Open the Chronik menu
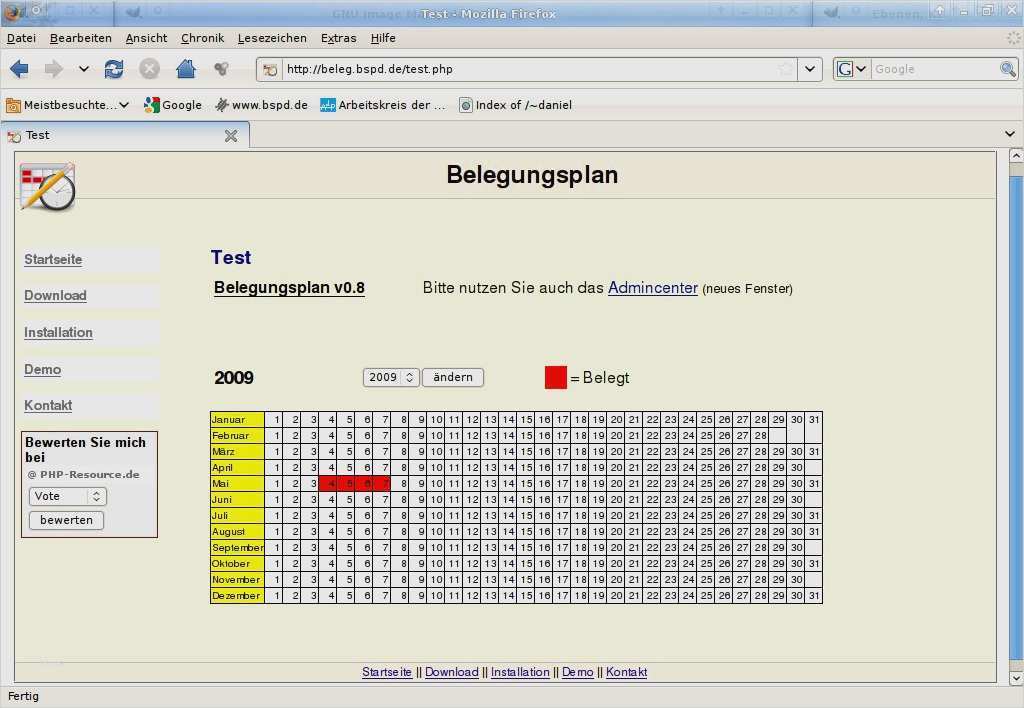This screenshot has width=1024, height=708. tap(202, 38)
